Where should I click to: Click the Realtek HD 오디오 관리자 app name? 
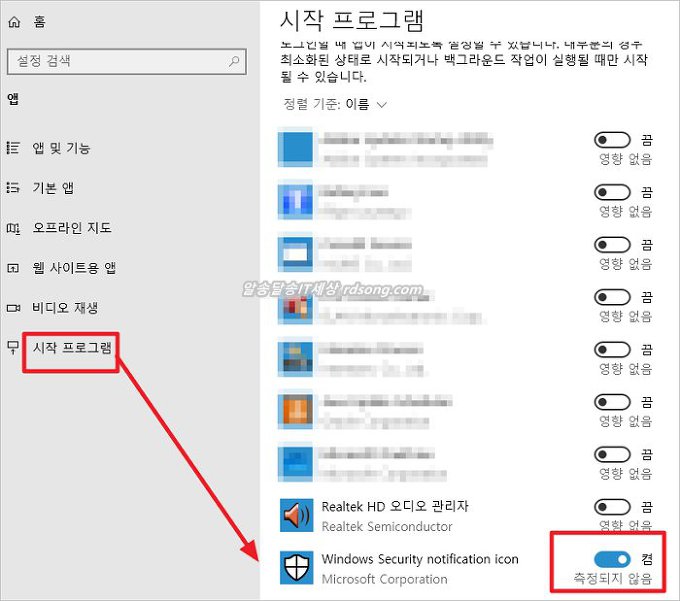395,506
